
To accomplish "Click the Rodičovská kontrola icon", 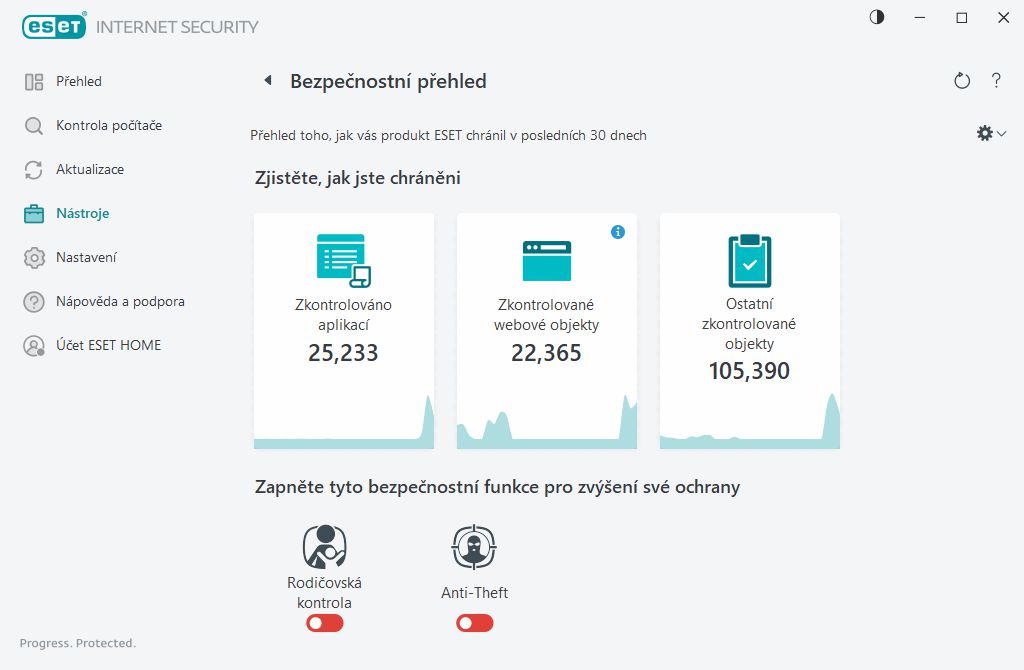I will click(324, 547).
